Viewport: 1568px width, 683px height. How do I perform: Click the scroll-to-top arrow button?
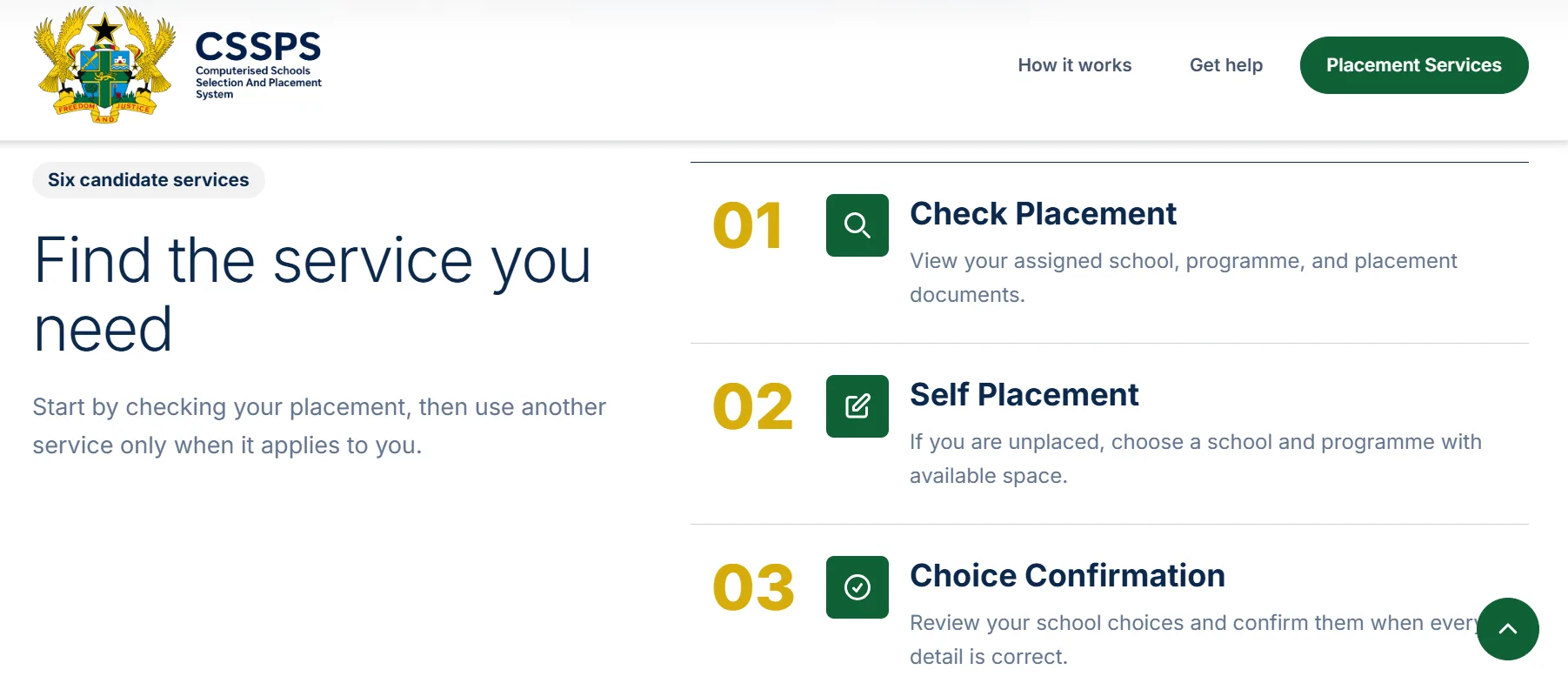(1507, 629)
